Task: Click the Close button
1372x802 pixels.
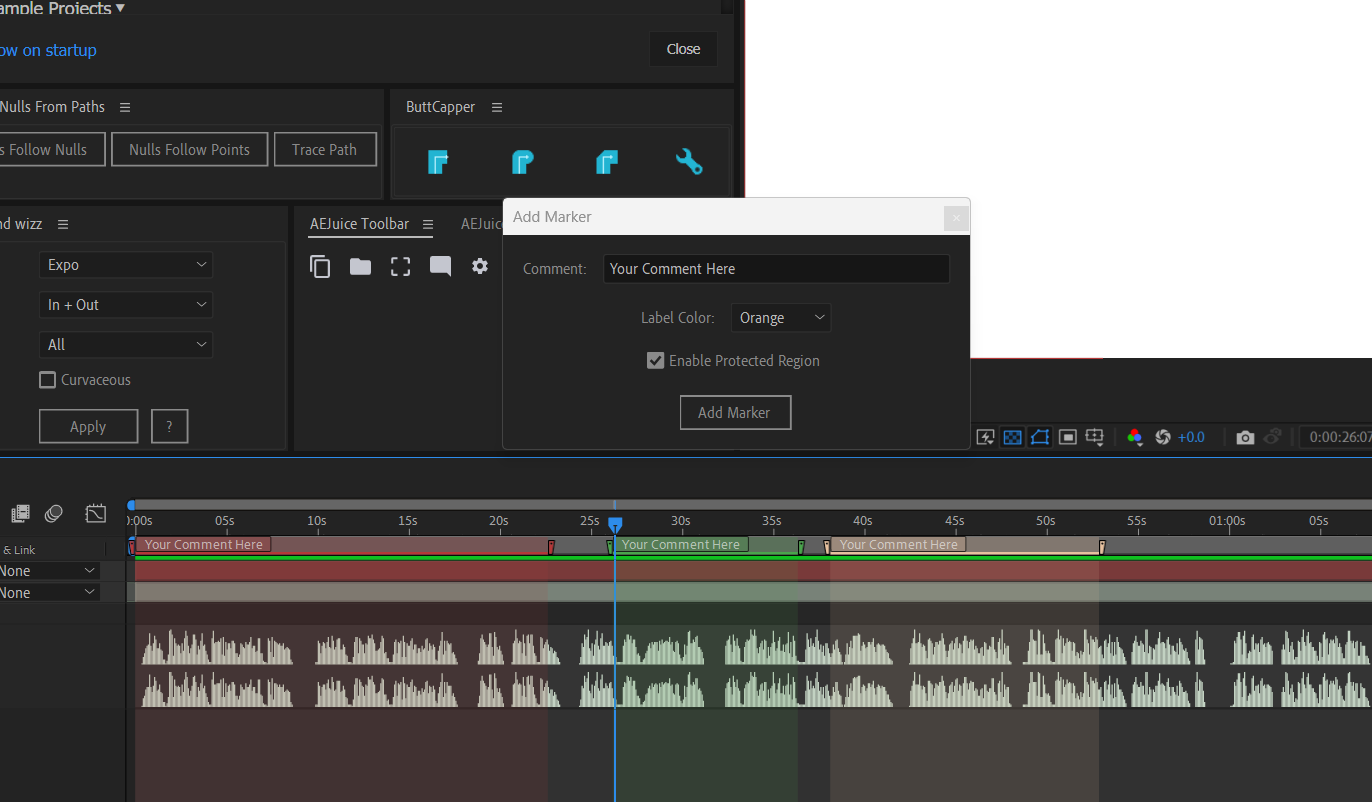Action: pyautogui.click(x=683, y=49)
